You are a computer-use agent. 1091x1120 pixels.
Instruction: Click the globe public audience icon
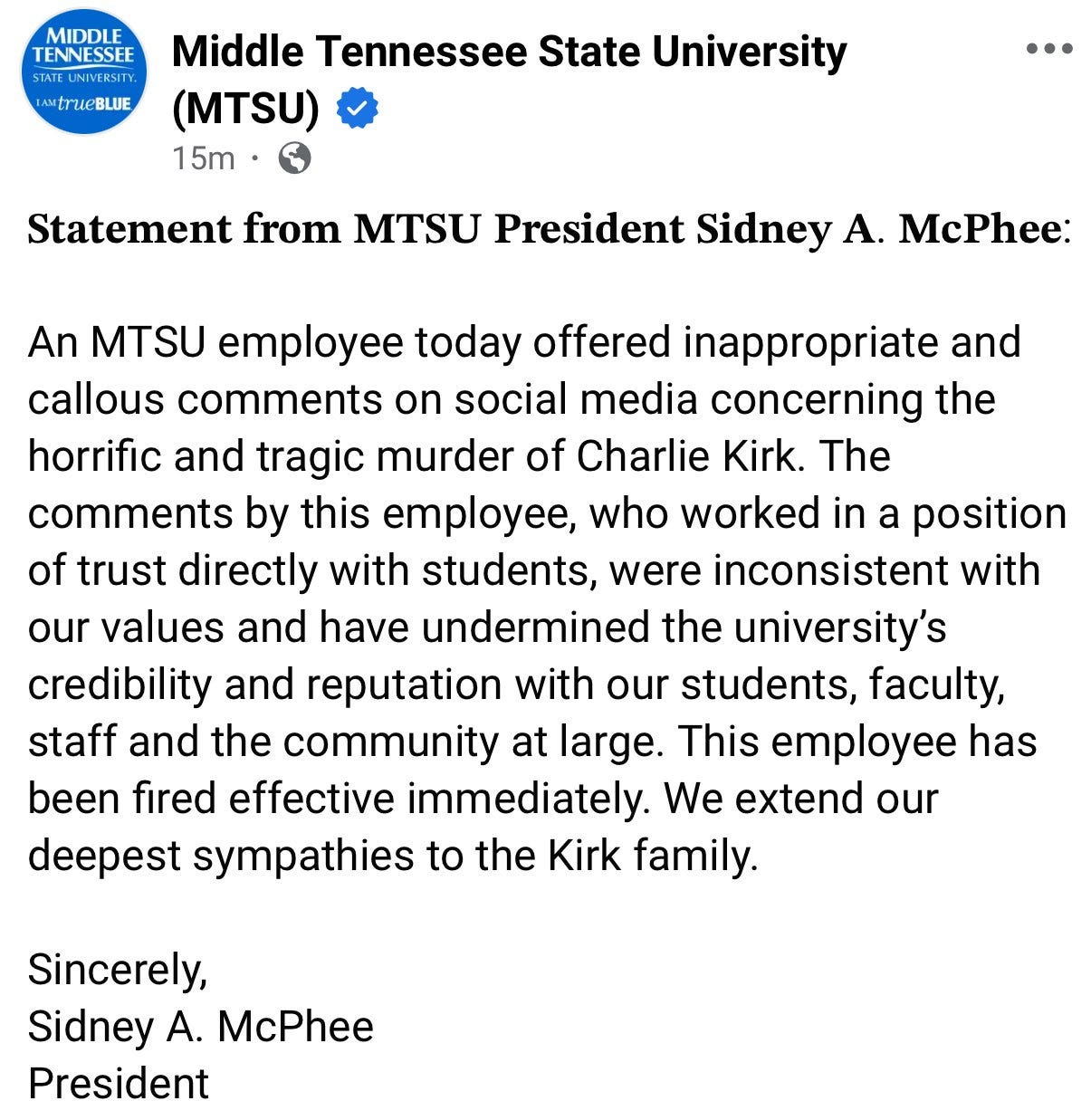[x=295, y=158]
